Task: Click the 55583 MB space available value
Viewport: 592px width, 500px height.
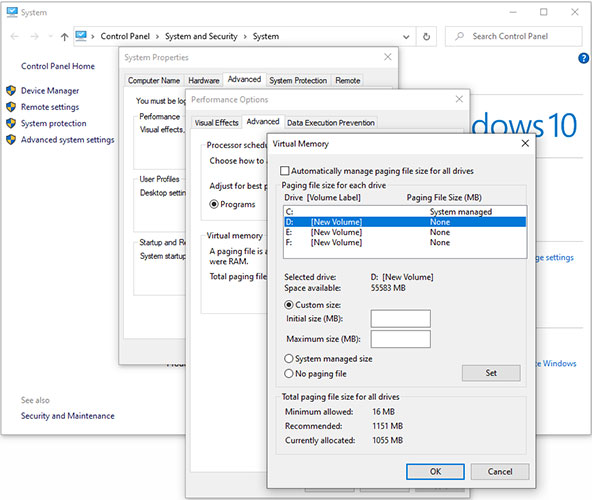Action: tap(388, 288)
